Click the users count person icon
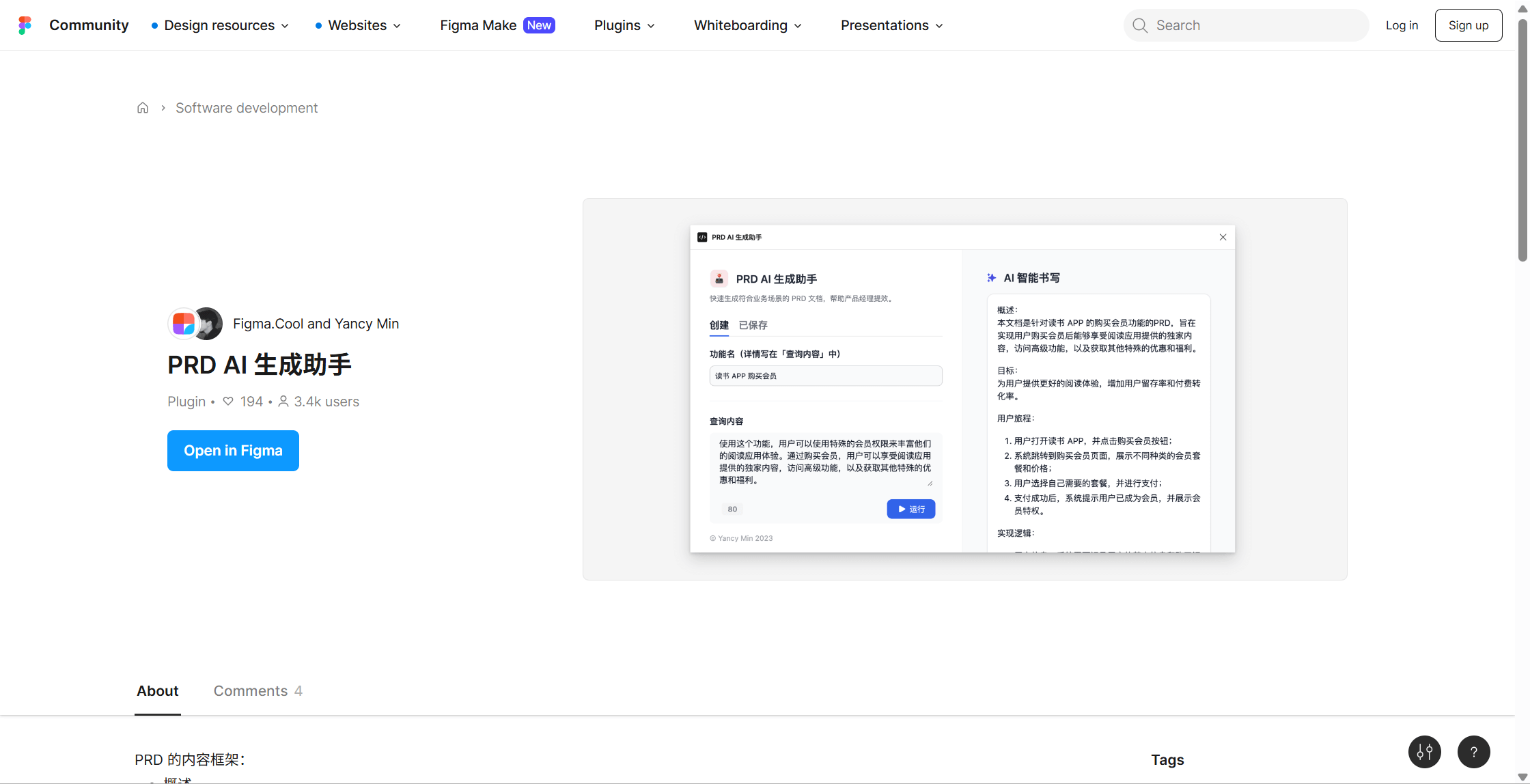 pyautogui.click(x=283, y=402)
